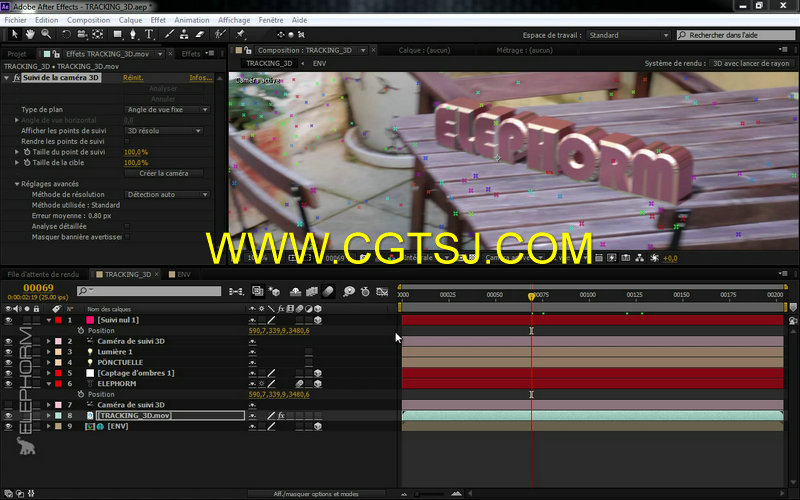Click the Aff./masquer options et modes button

[x=316, y=494]
